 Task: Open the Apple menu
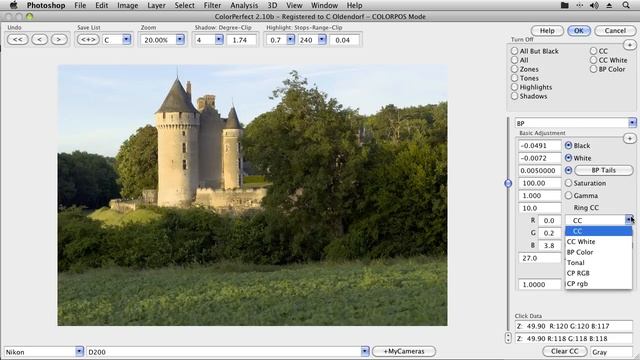[13, 5]
